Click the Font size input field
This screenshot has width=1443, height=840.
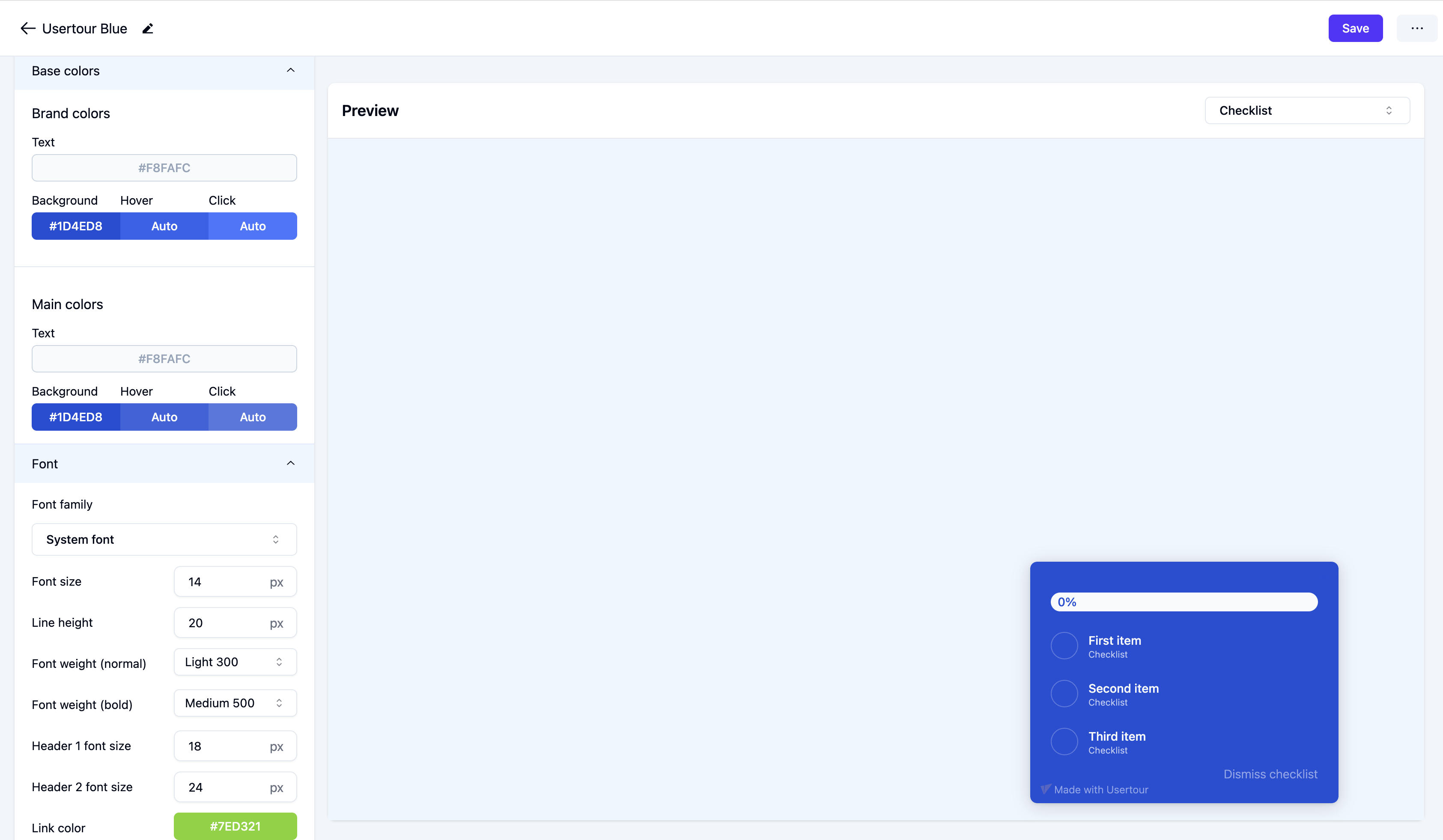224,582
